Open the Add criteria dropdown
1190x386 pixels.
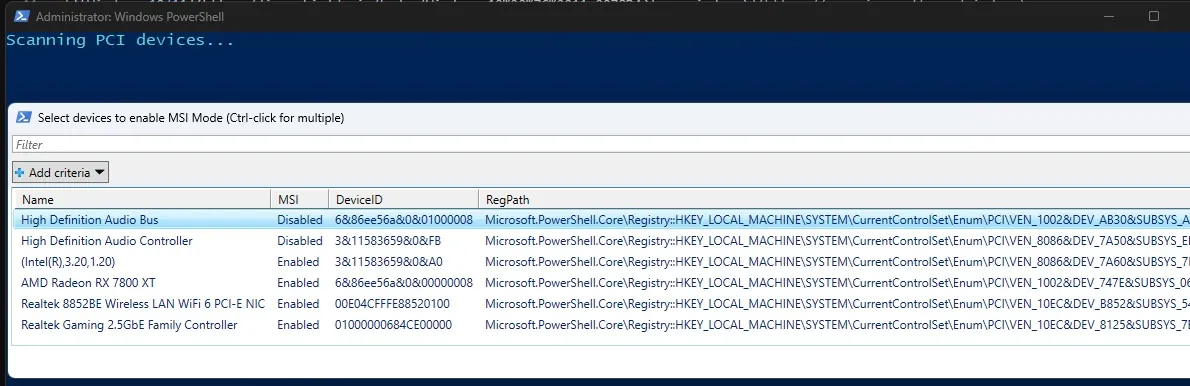click(61, 172)
